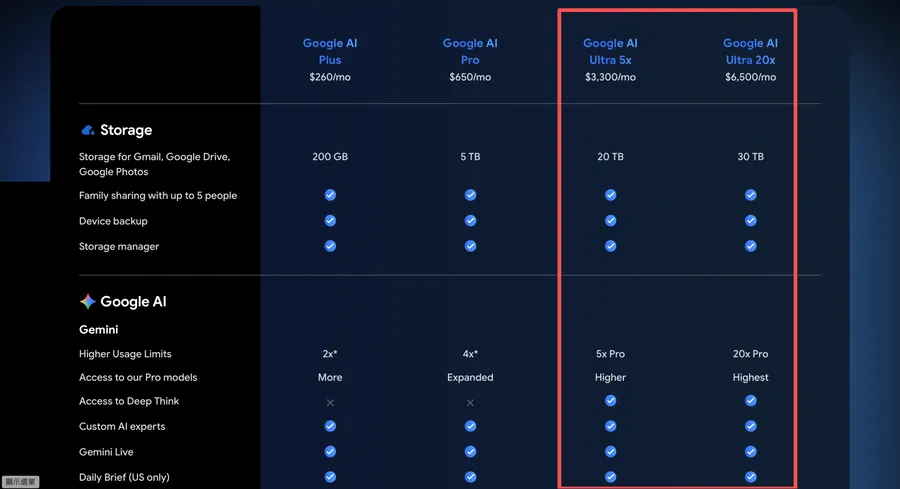Click the Access to our Pro models label
The width and height of the screenshot is (900, 489).
click(138, 377)
